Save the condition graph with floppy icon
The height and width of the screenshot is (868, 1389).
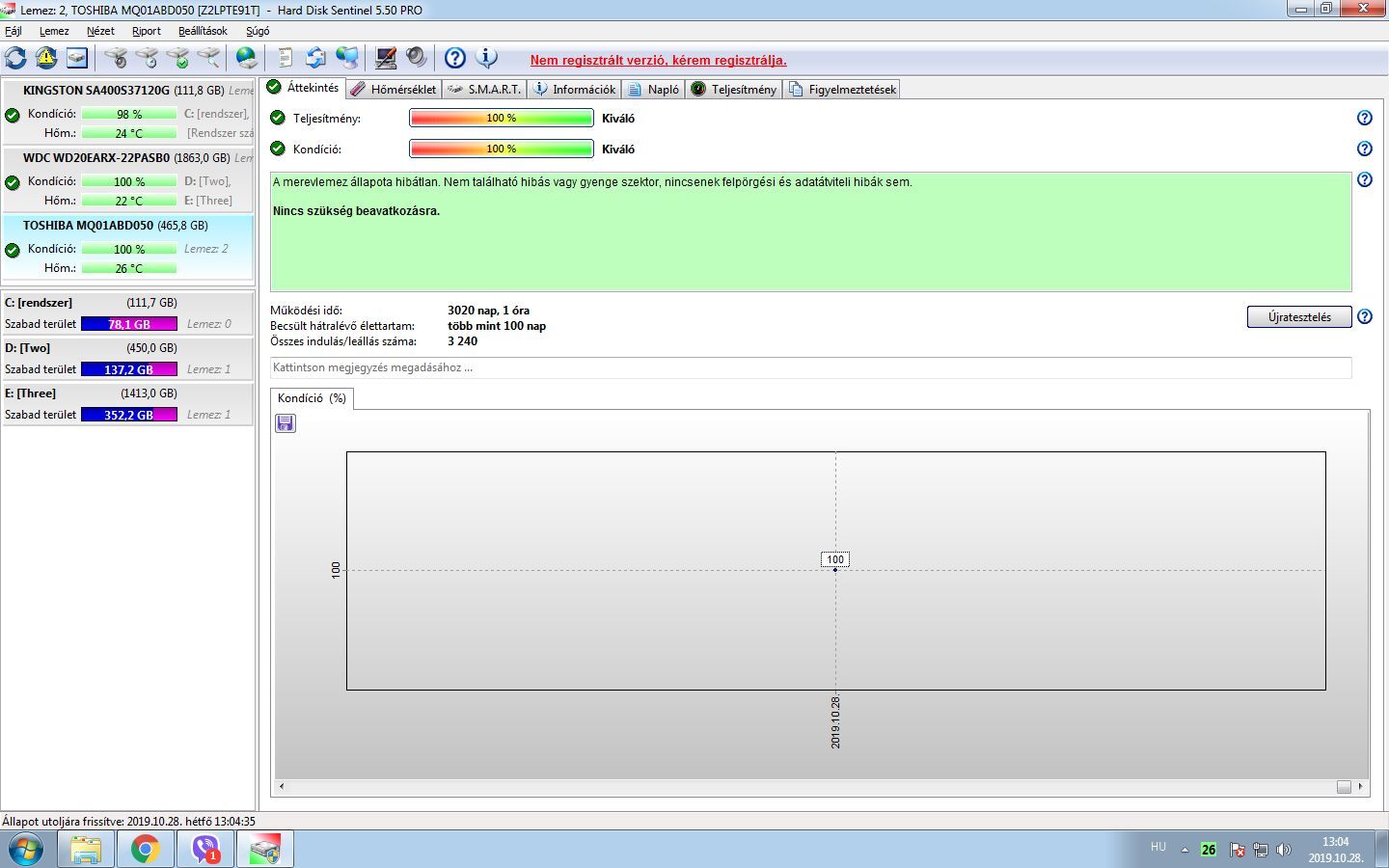click(x=286, y=423)
